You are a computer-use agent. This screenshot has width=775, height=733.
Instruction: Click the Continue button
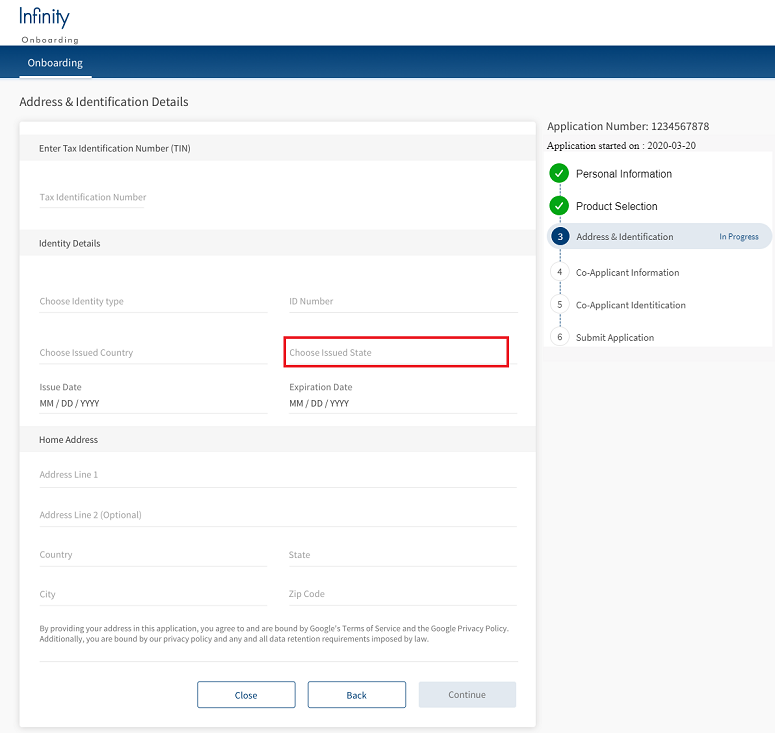[467, 695]
